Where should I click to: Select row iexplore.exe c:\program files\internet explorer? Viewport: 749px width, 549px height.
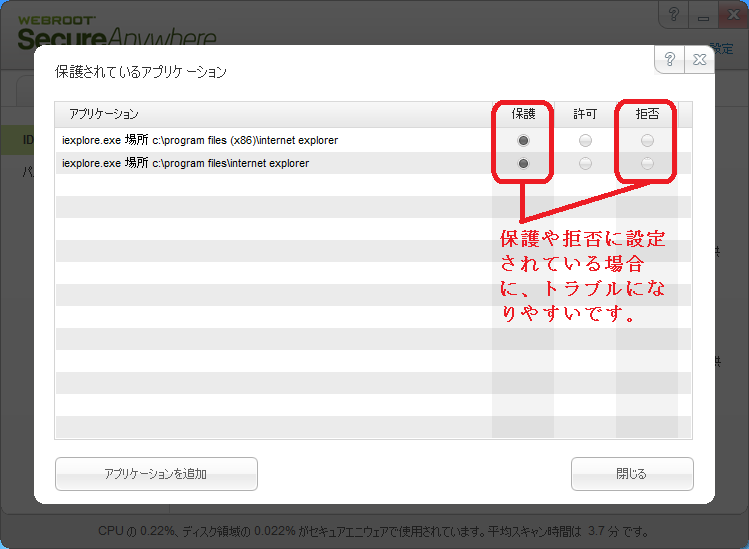[x=373, y=163]
